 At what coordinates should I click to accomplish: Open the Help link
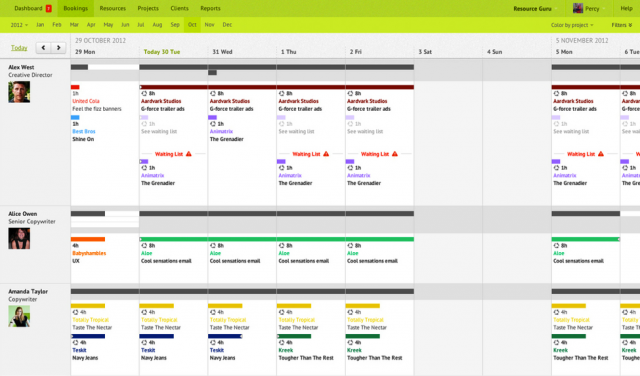coord(626,8)
